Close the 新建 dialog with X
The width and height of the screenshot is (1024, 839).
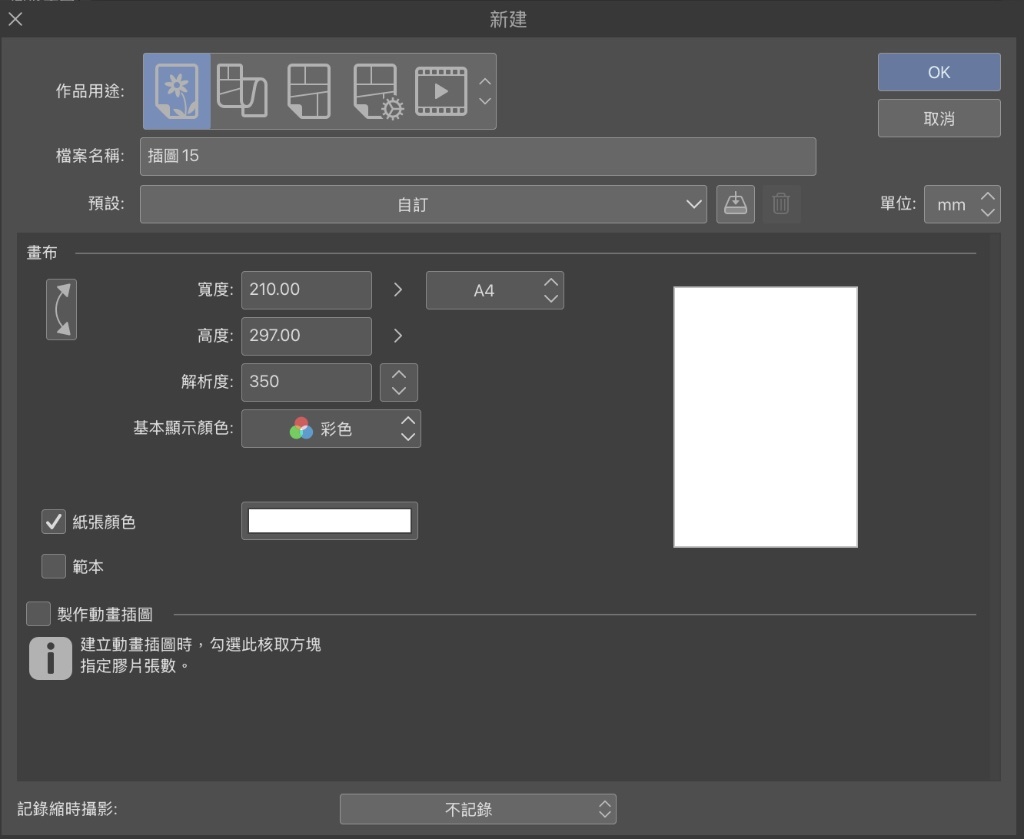(x=16, y=19)
